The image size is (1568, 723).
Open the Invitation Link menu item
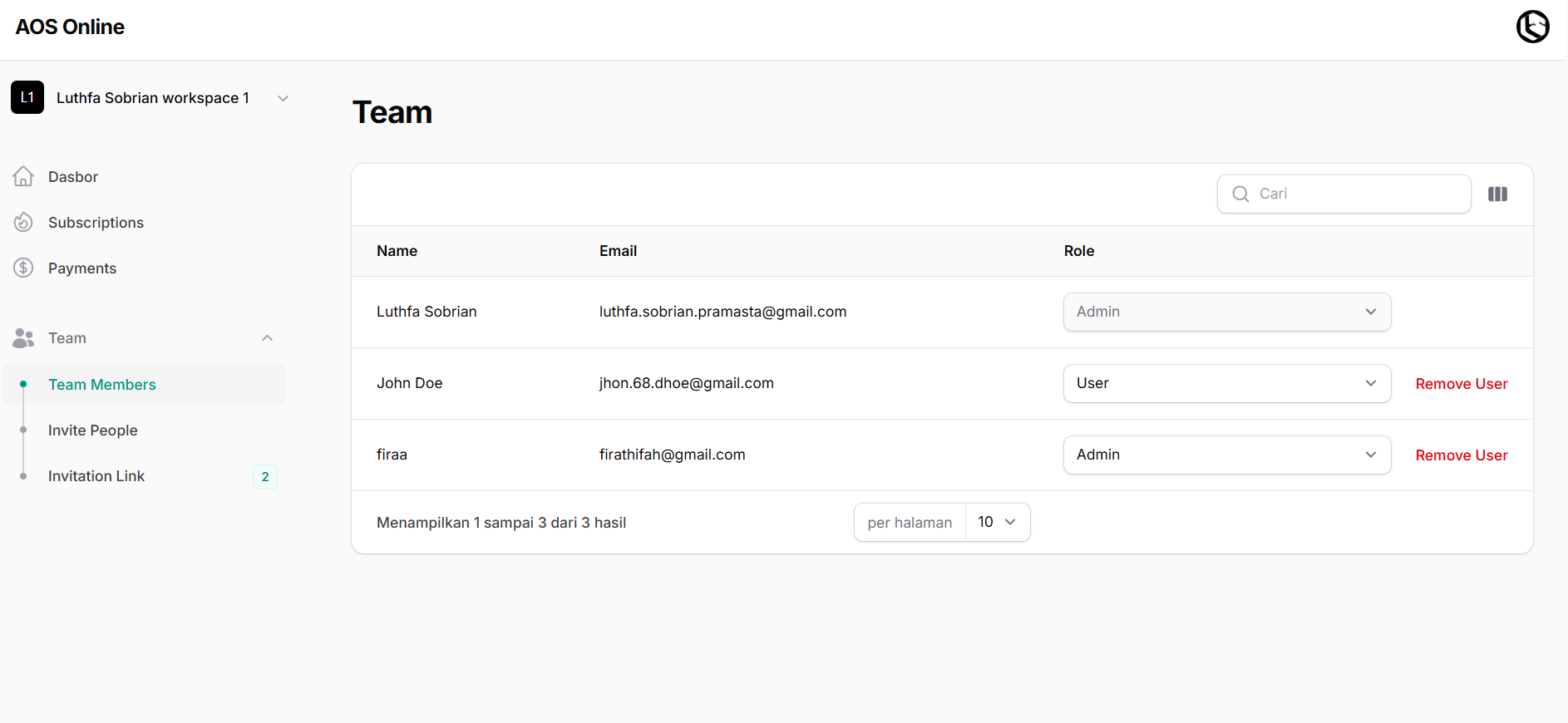[x=96, y=476]
